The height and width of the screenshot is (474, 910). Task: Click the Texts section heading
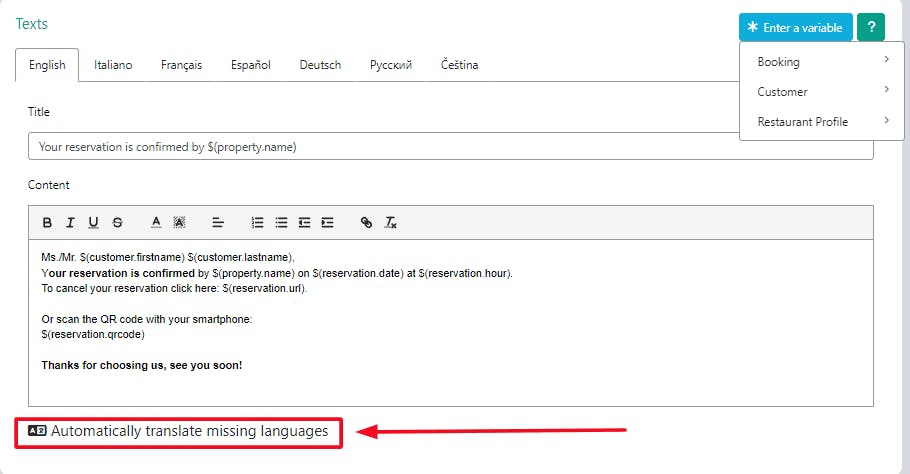tap(32, 24)
